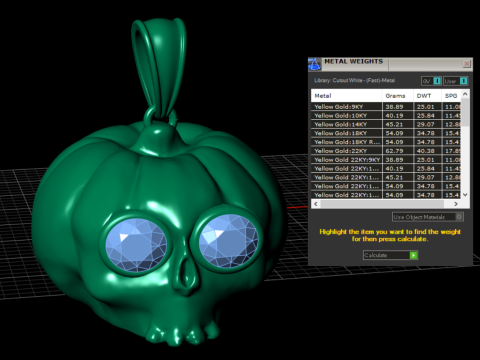480x360 pixels.
Task: Click the Metal column header
Action: click(x=347, y=96)
